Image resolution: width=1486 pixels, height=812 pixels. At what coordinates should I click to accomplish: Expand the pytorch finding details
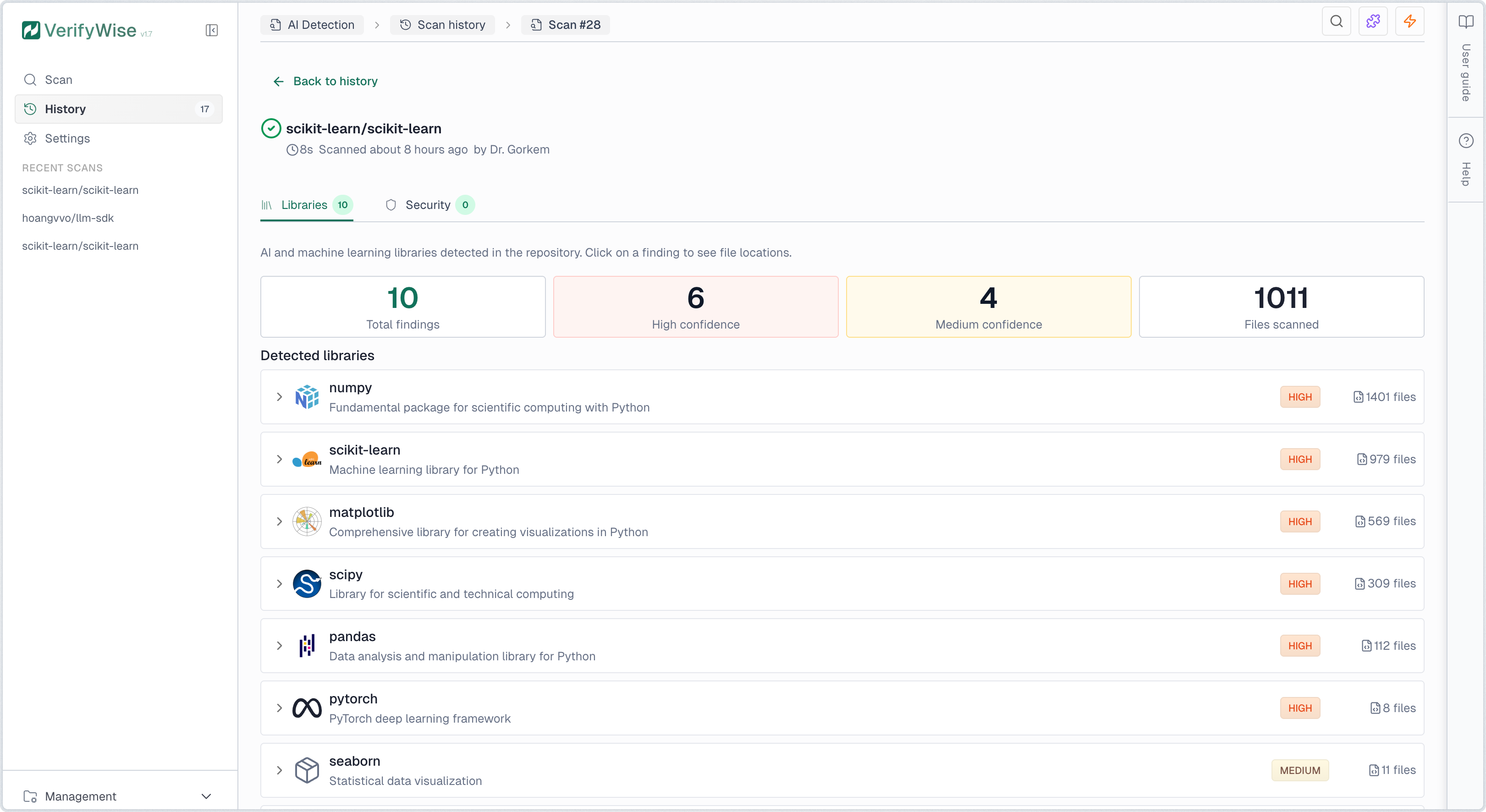point(279,708)
